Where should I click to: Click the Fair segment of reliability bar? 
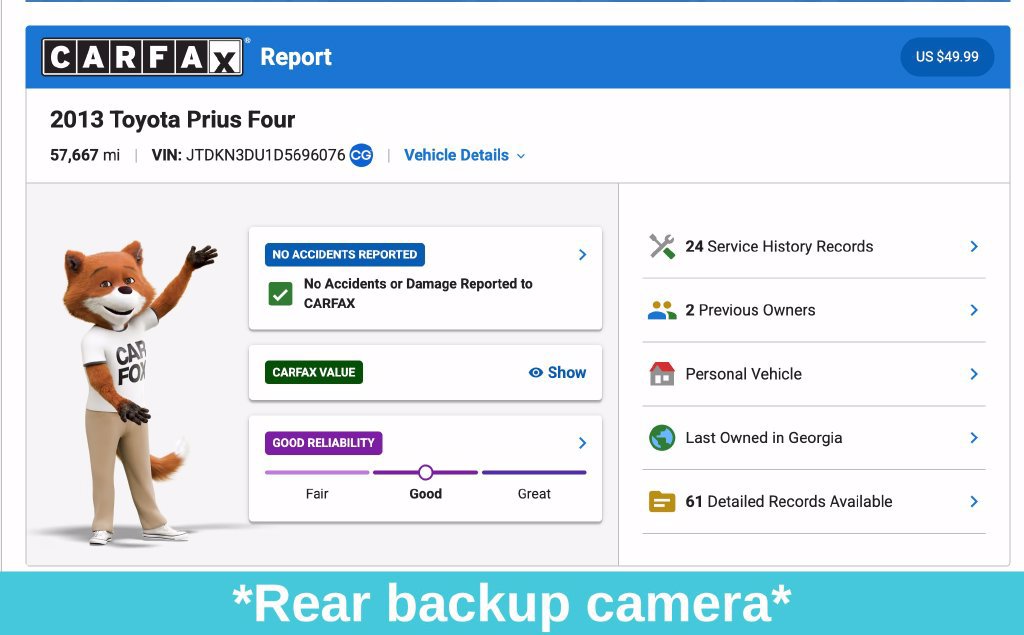(317, 472)
